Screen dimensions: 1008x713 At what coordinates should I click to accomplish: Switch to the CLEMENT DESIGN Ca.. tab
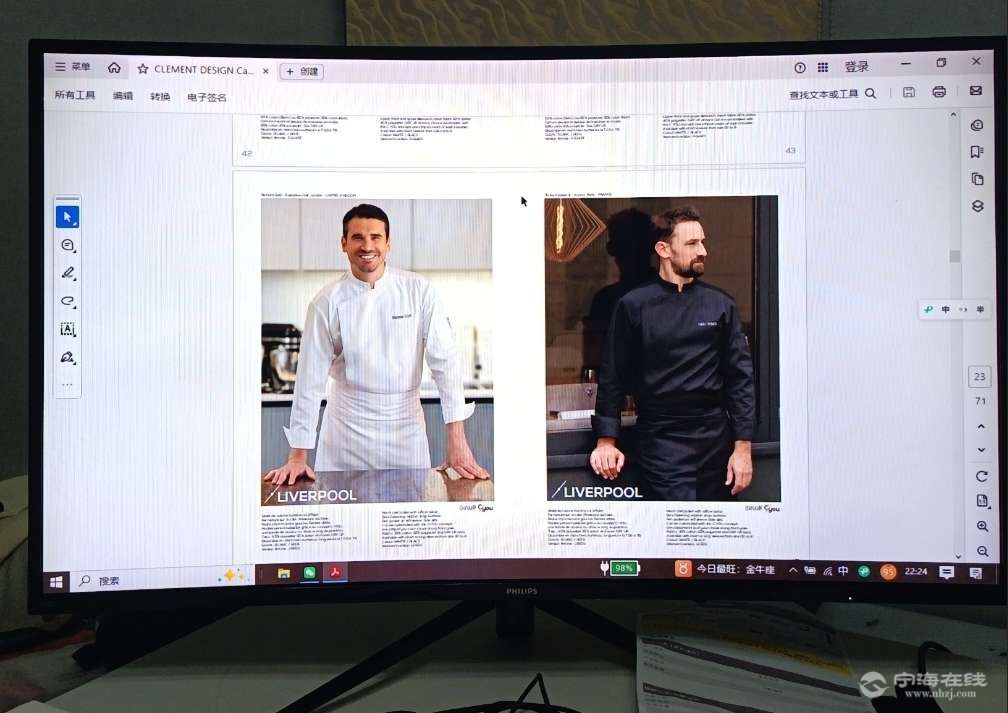[203, 69]
